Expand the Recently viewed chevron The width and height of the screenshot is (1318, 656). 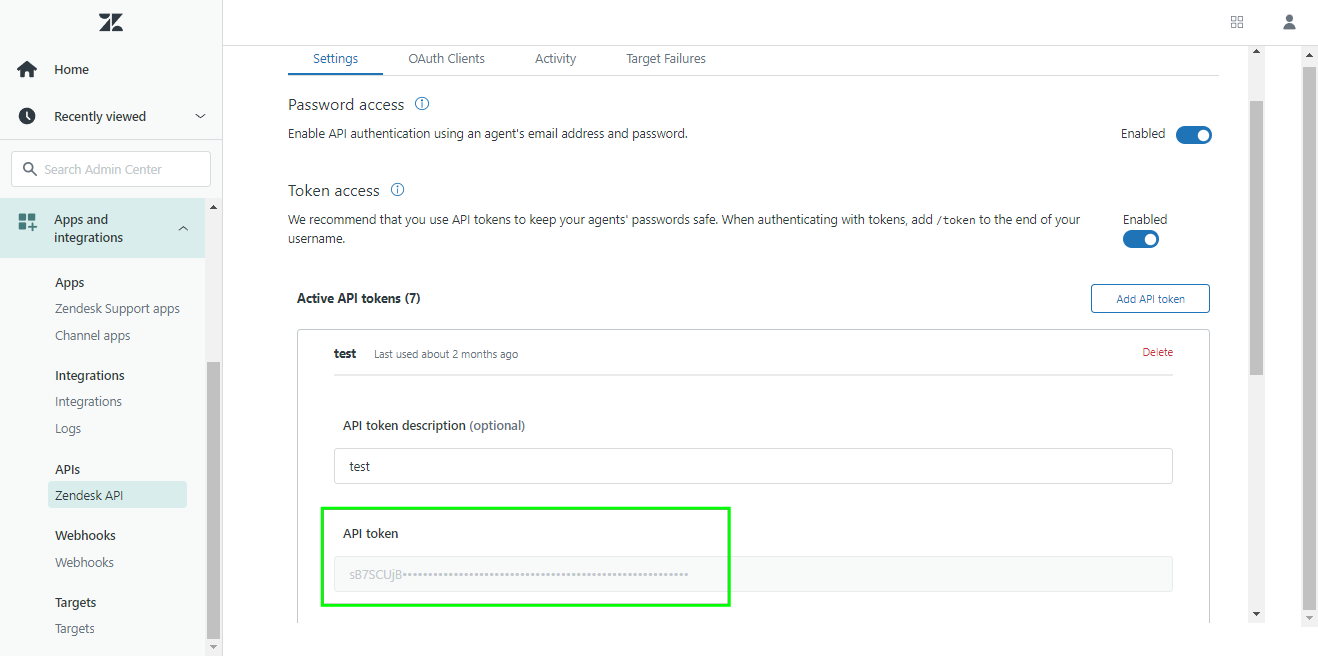[x=200, y=116]
